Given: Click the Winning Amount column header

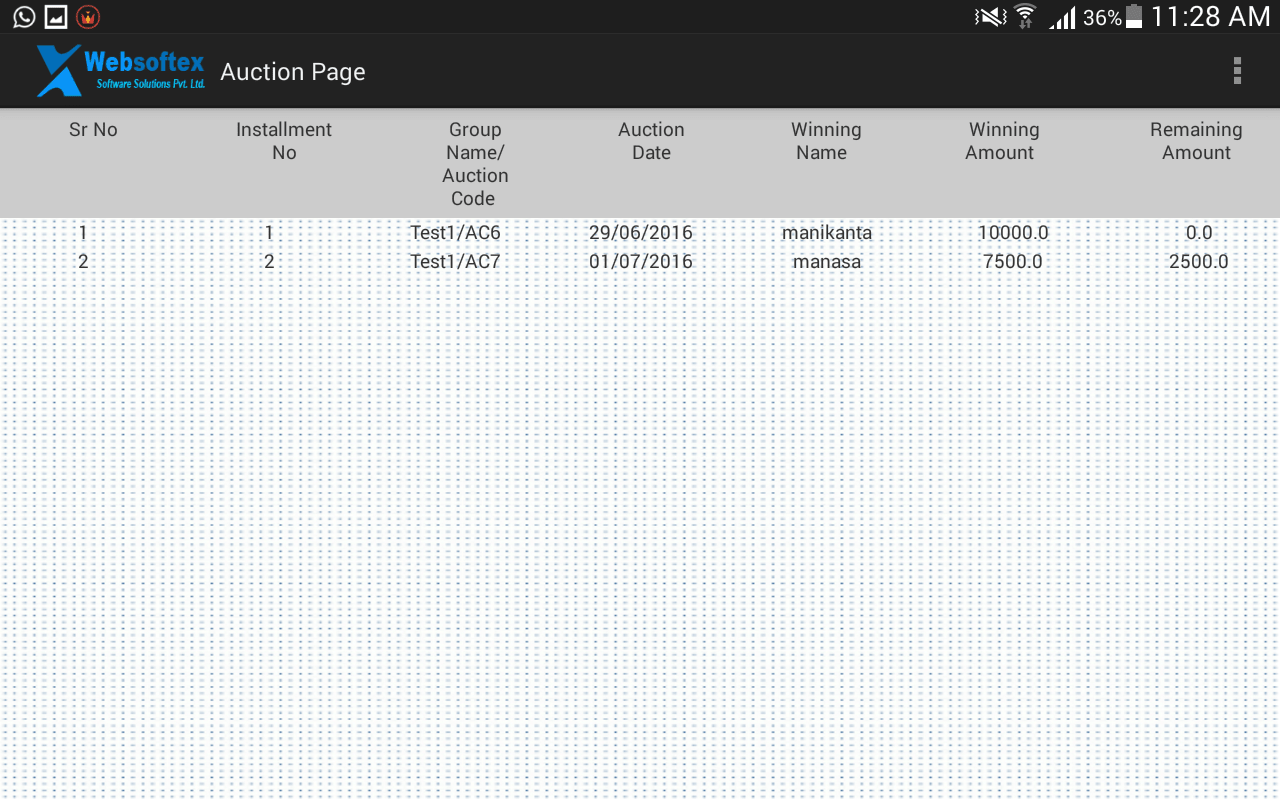Looking at the screenshot, I should pos(1003,141).
